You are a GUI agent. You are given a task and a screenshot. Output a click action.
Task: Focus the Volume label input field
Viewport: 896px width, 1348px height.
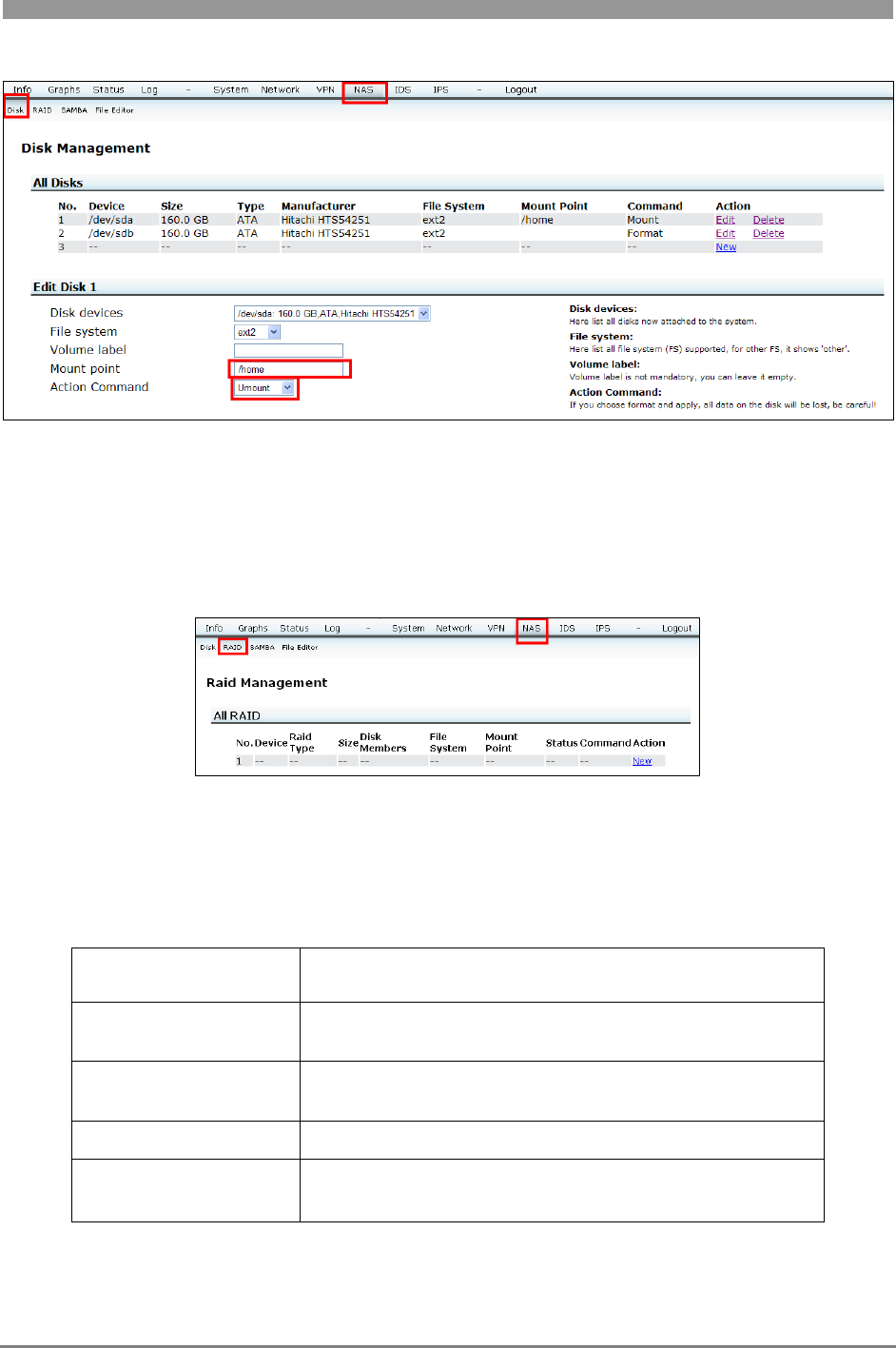point(288,350)
